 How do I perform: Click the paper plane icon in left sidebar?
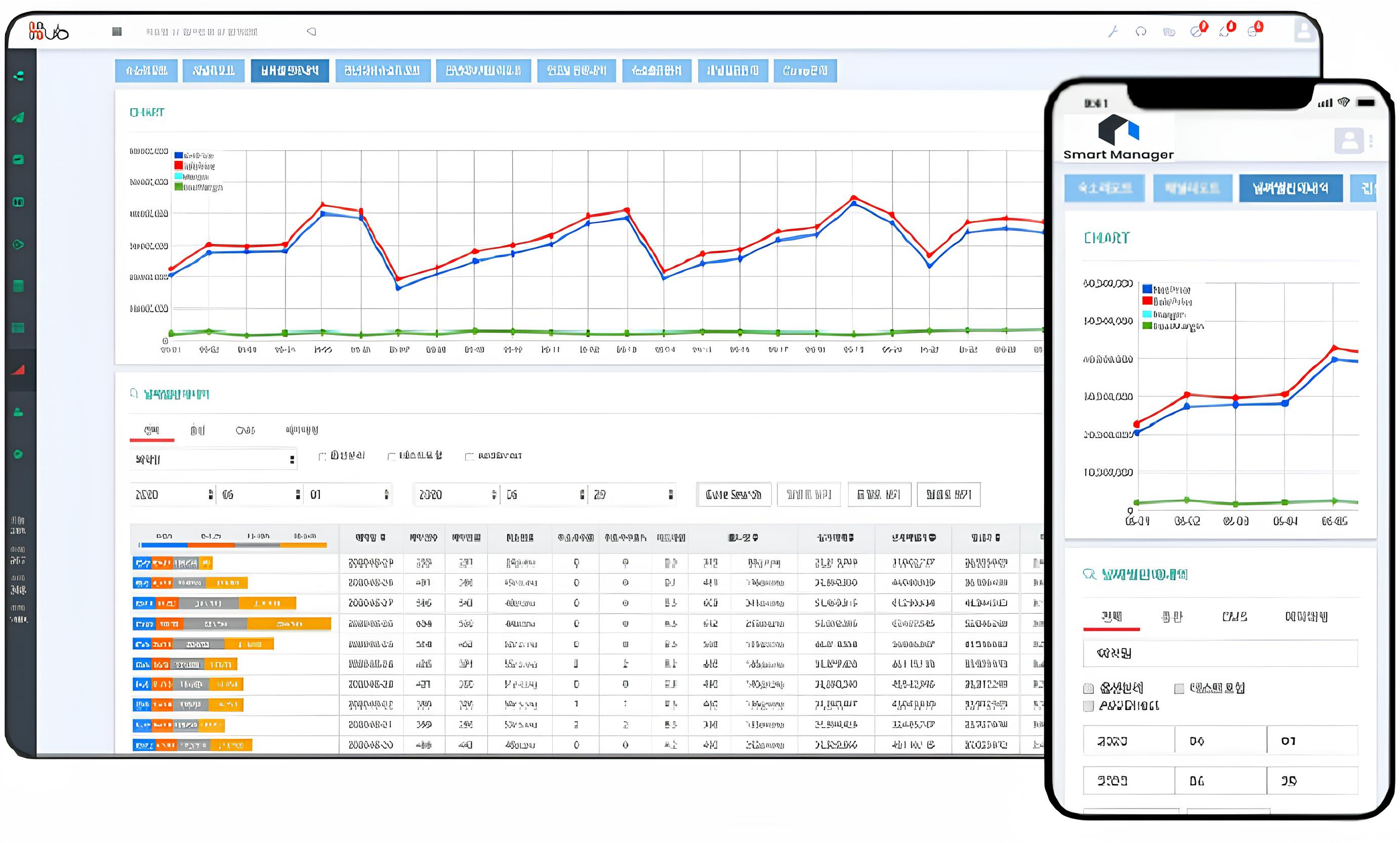click(x=19, y=117)
